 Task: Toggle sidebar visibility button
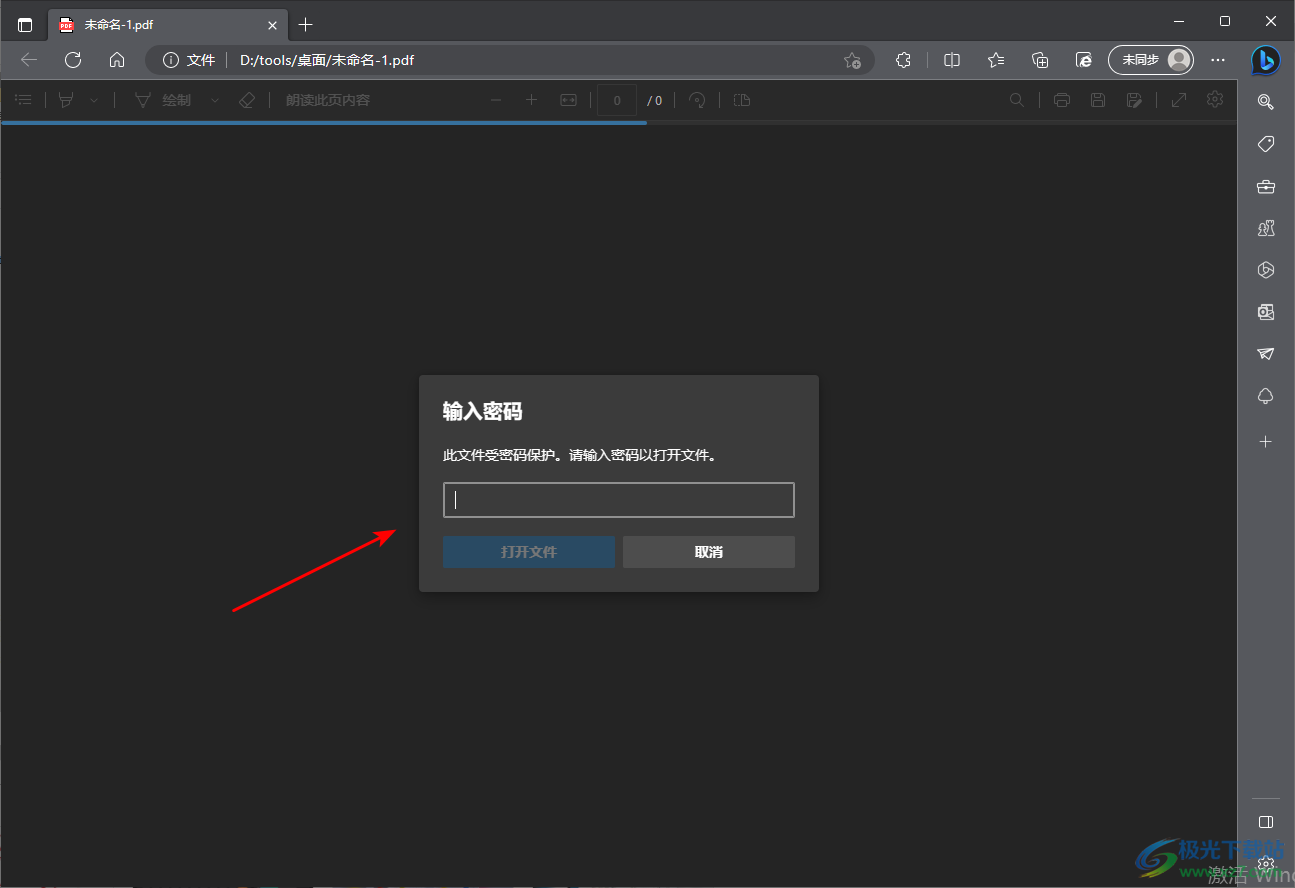tap(1266, 822)
